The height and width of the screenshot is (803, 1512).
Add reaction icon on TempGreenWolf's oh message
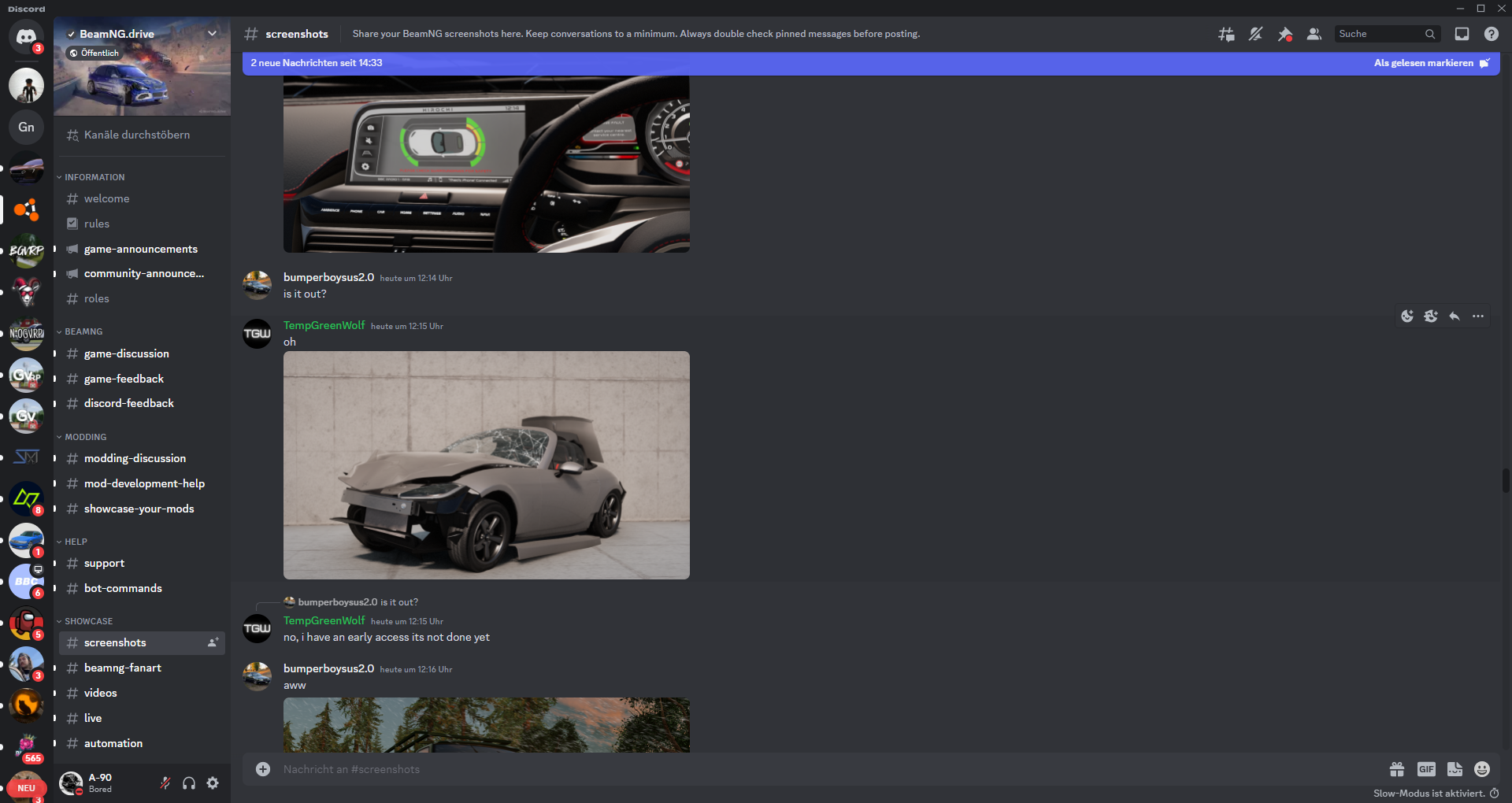[x=1407, y=316]
